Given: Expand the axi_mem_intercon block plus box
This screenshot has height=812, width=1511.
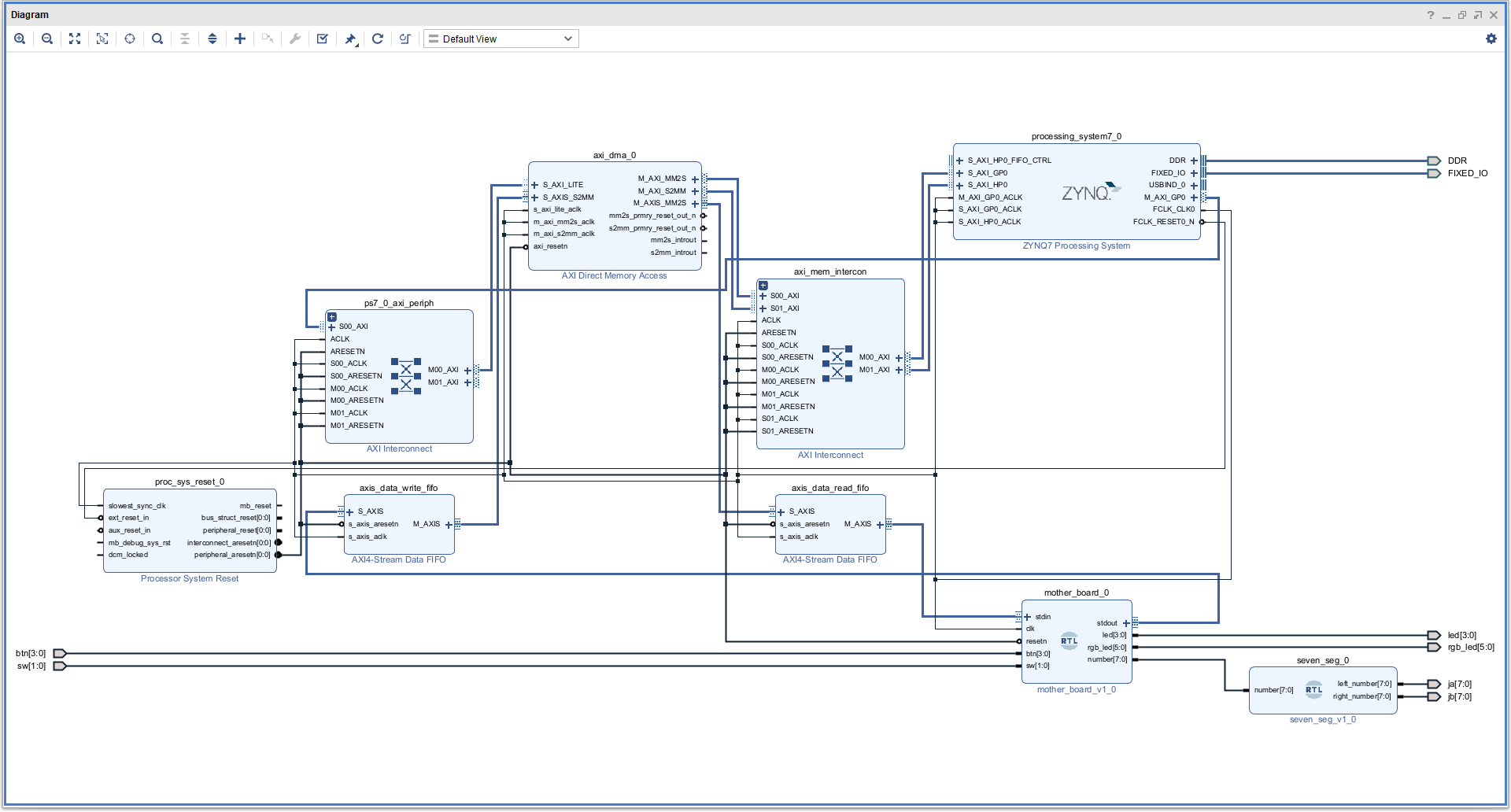Looking at the screenshot, I should (x=763, y=286).
